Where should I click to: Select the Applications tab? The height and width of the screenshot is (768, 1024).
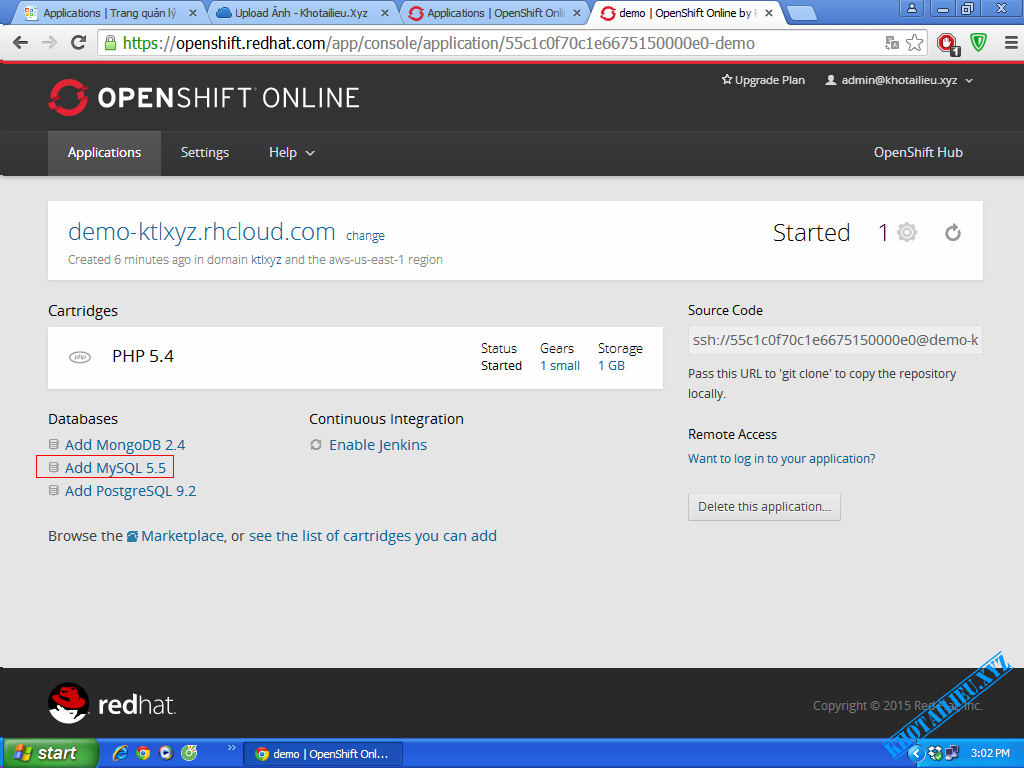(104, 152)
